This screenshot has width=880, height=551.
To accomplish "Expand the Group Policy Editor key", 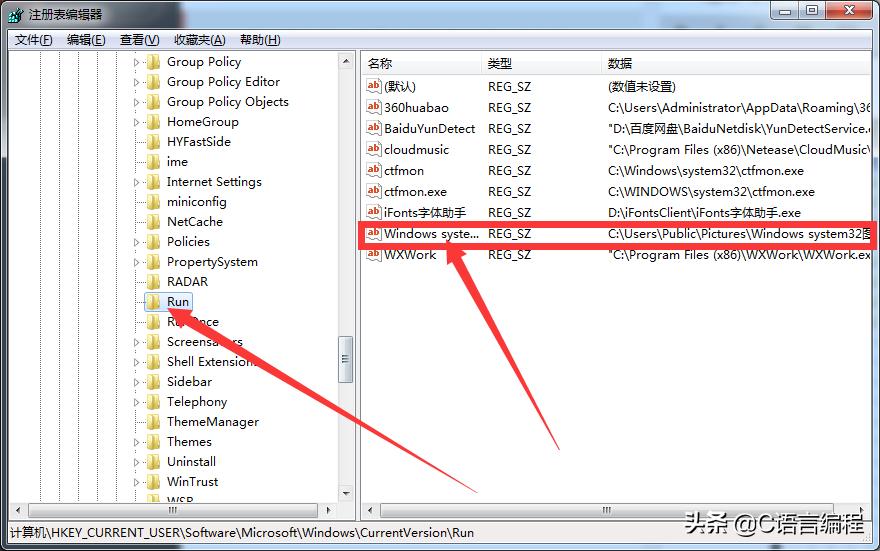I will pyautogui.click(x=136, y=82).
